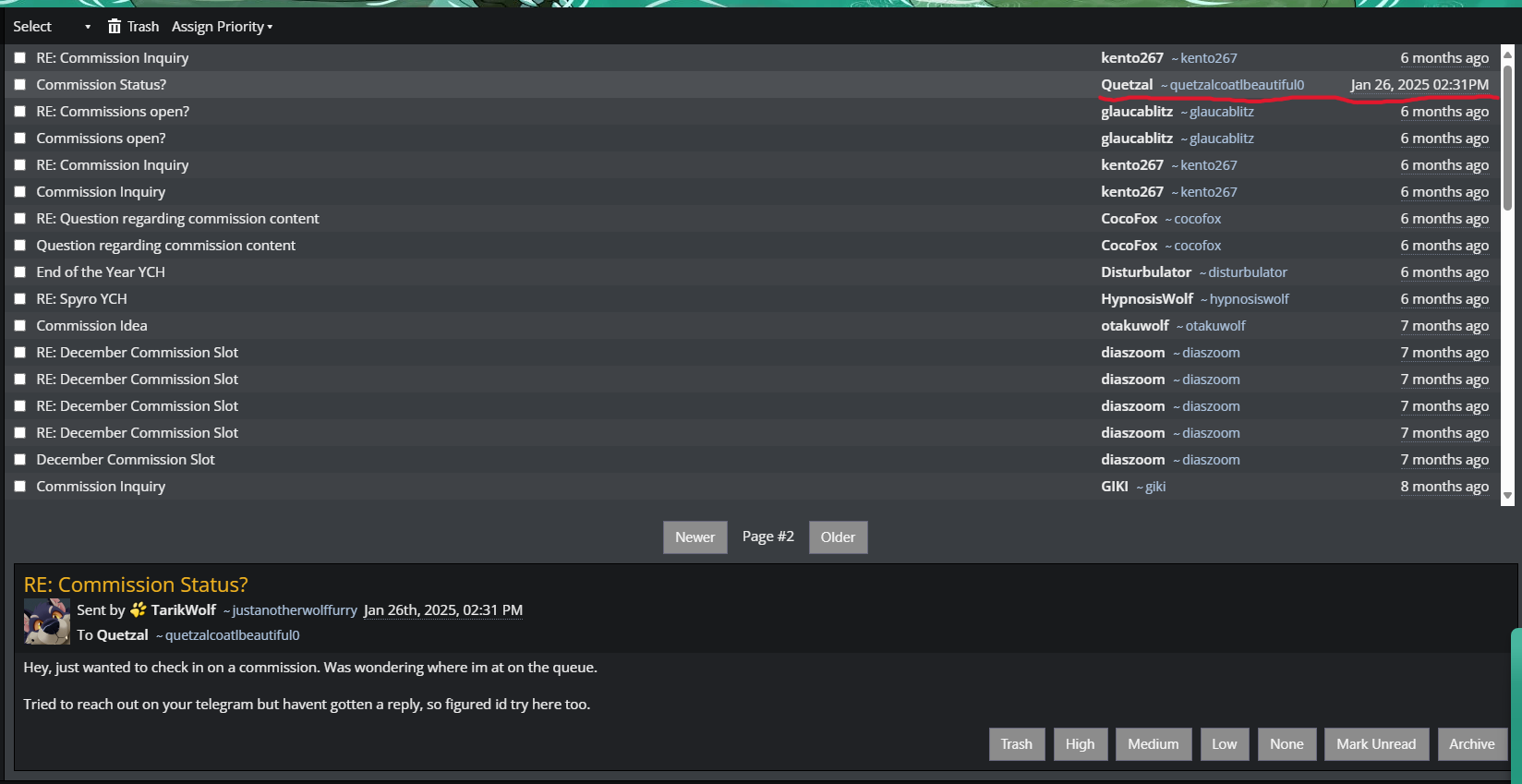
Task: Open TarikWolf's avatar thumbnail
Action: pos(47,621)
